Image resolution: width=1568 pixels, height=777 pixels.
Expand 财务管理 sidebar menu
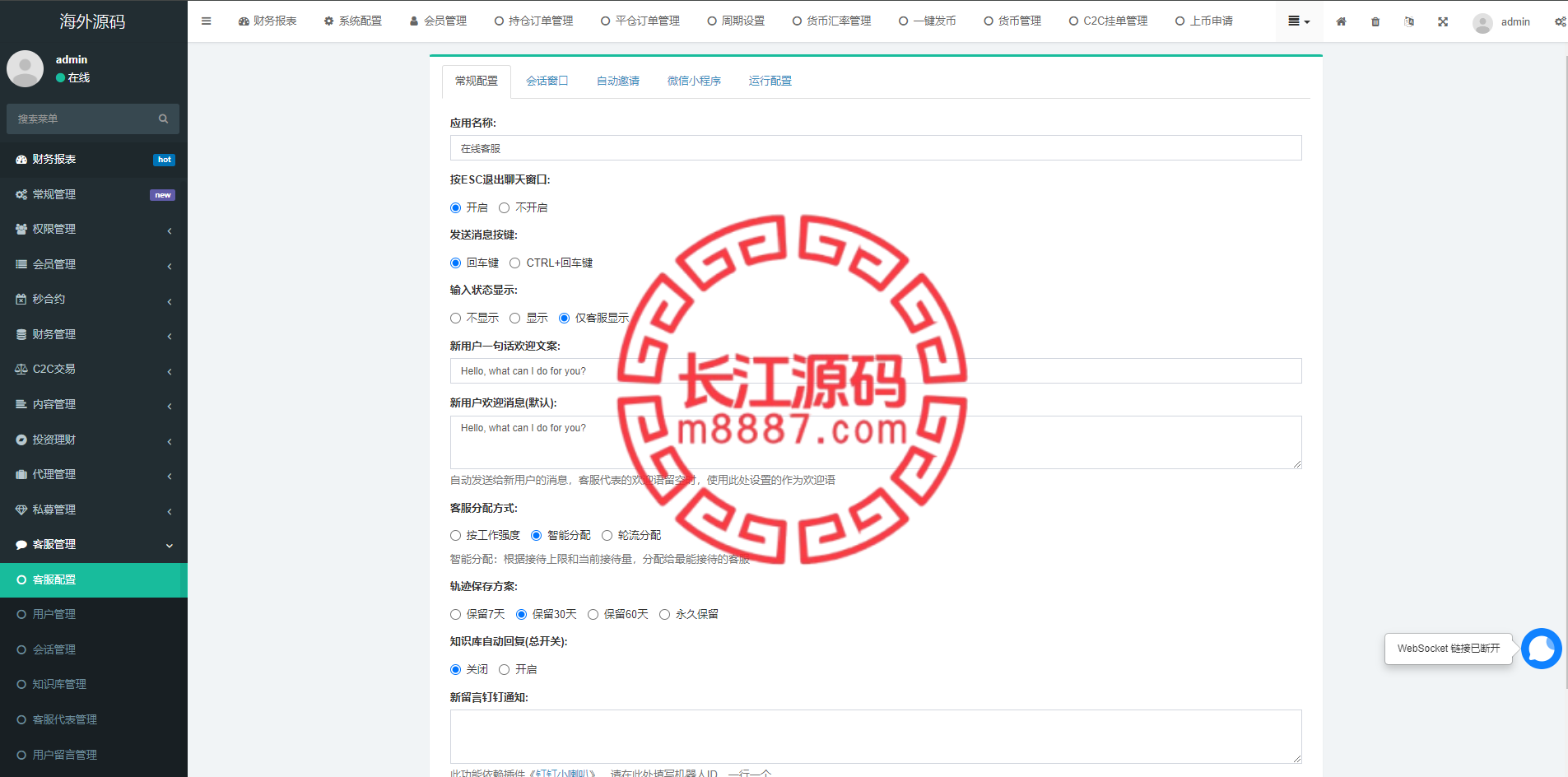(x=94, y=335)
